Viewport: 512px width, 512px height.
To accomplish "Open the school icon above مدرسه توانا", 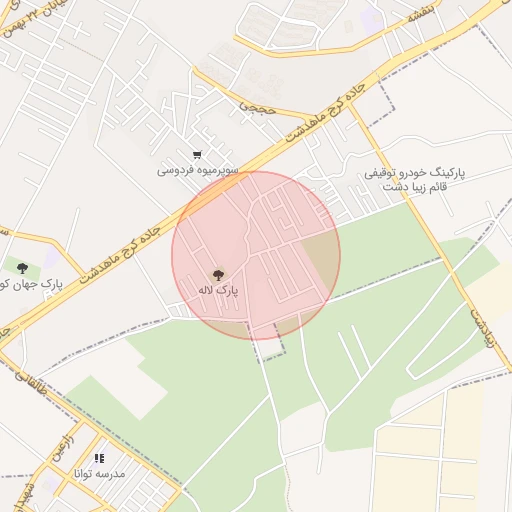I will pos(99,458).
